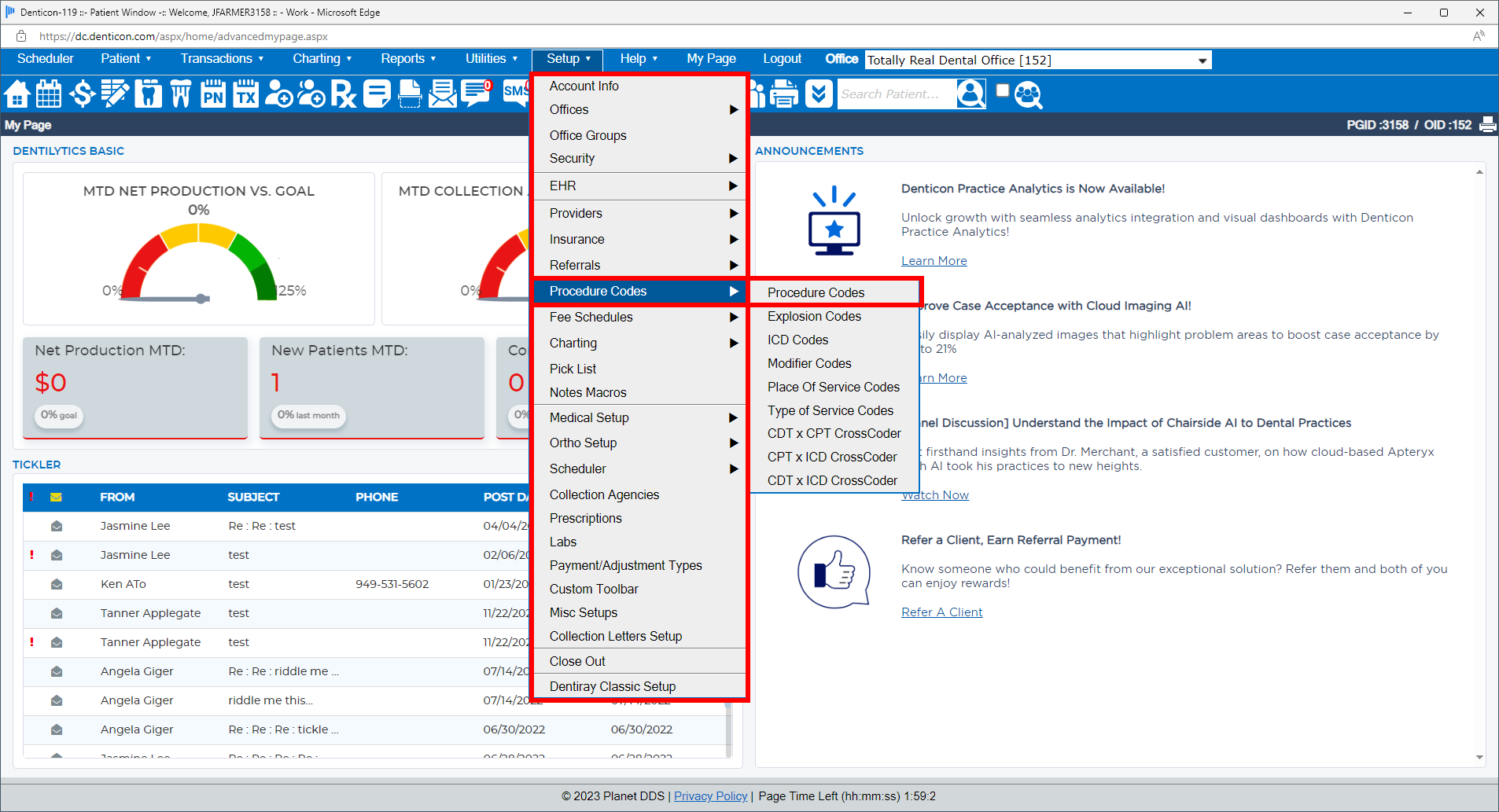Select Procedure Codes in the submenu
The height and width of the screenshot is (812, 1499).
834,292
